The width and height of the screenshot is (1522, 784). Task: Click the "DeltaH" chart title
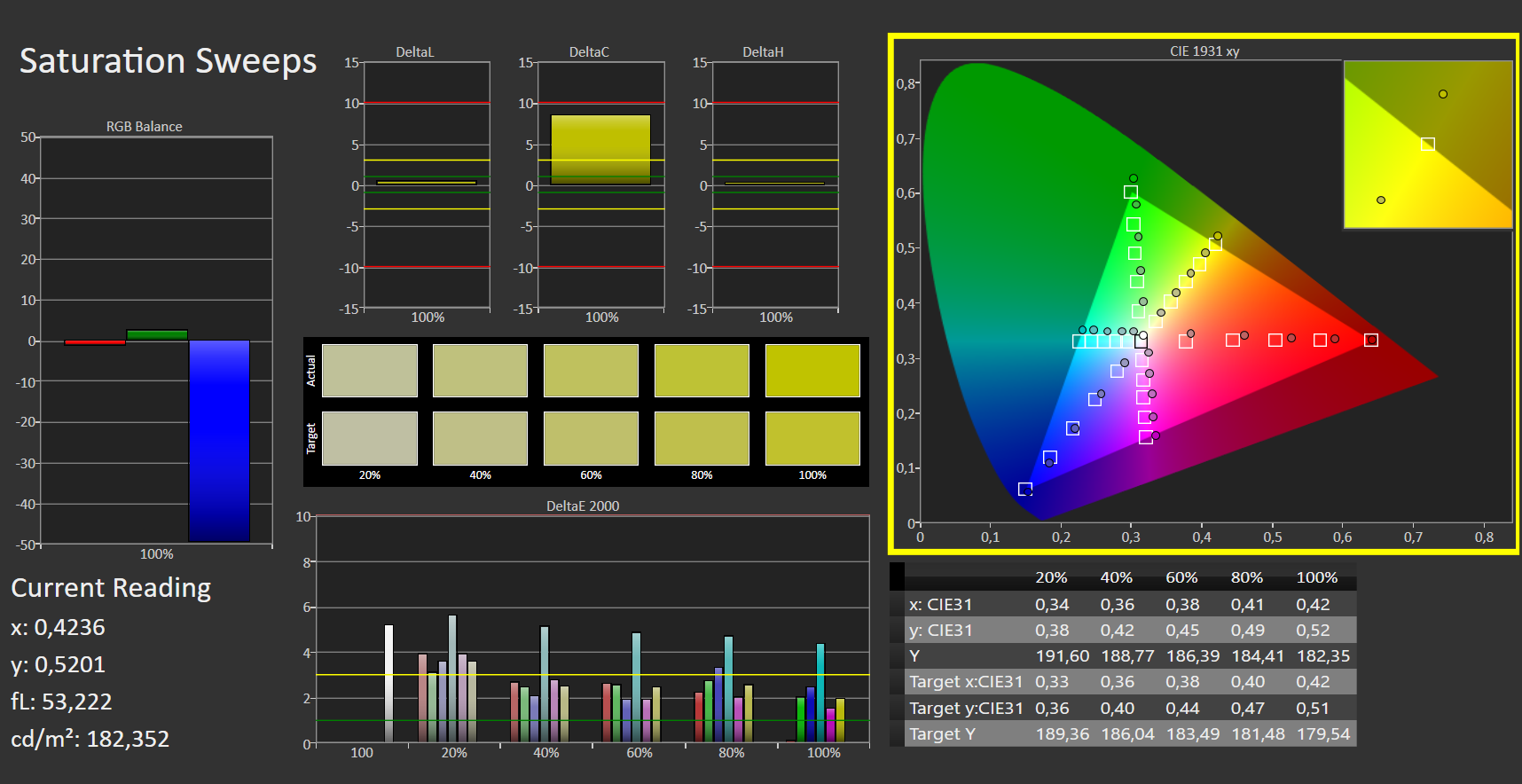coord(763,52)
